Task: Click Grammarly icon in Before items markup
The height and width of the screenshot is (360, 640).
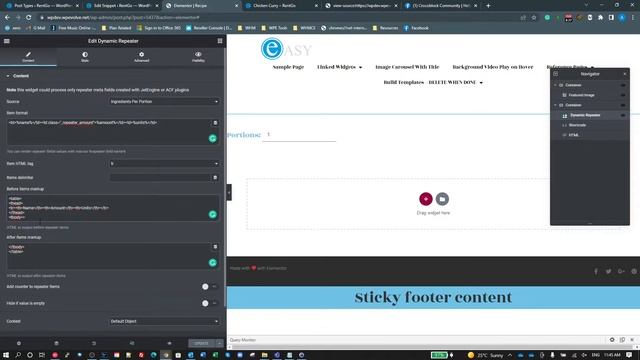Action: 213,214
